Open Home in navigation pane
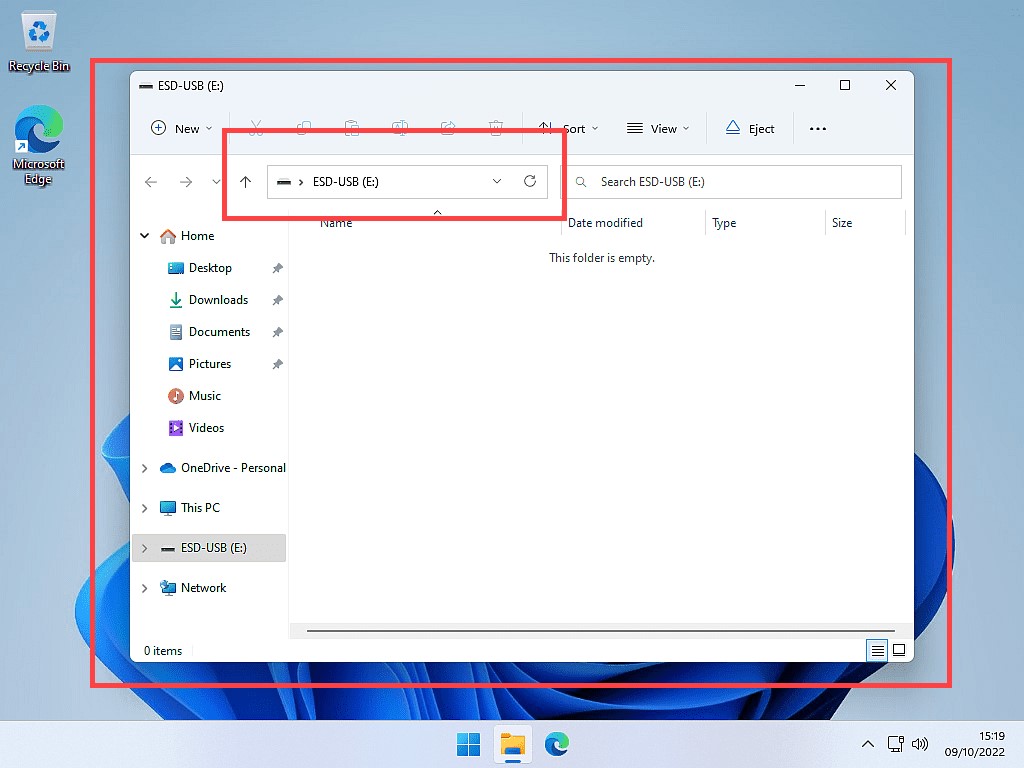The width and height of the screenshot is (1024, 768). point(187,236)
